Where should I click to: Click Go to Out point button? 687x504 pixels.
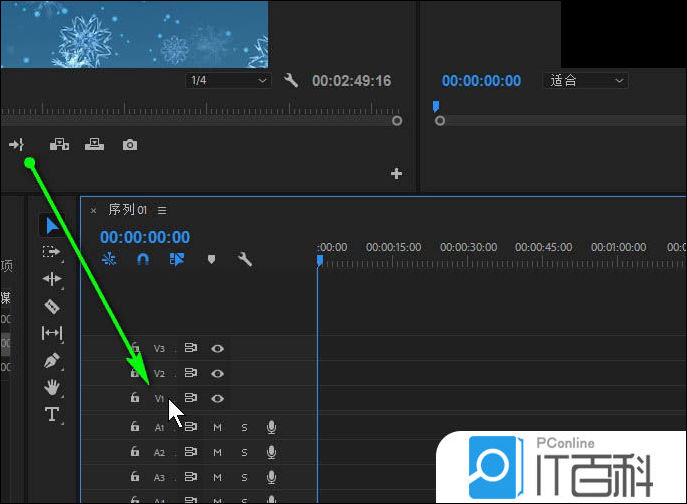(17, 145)
